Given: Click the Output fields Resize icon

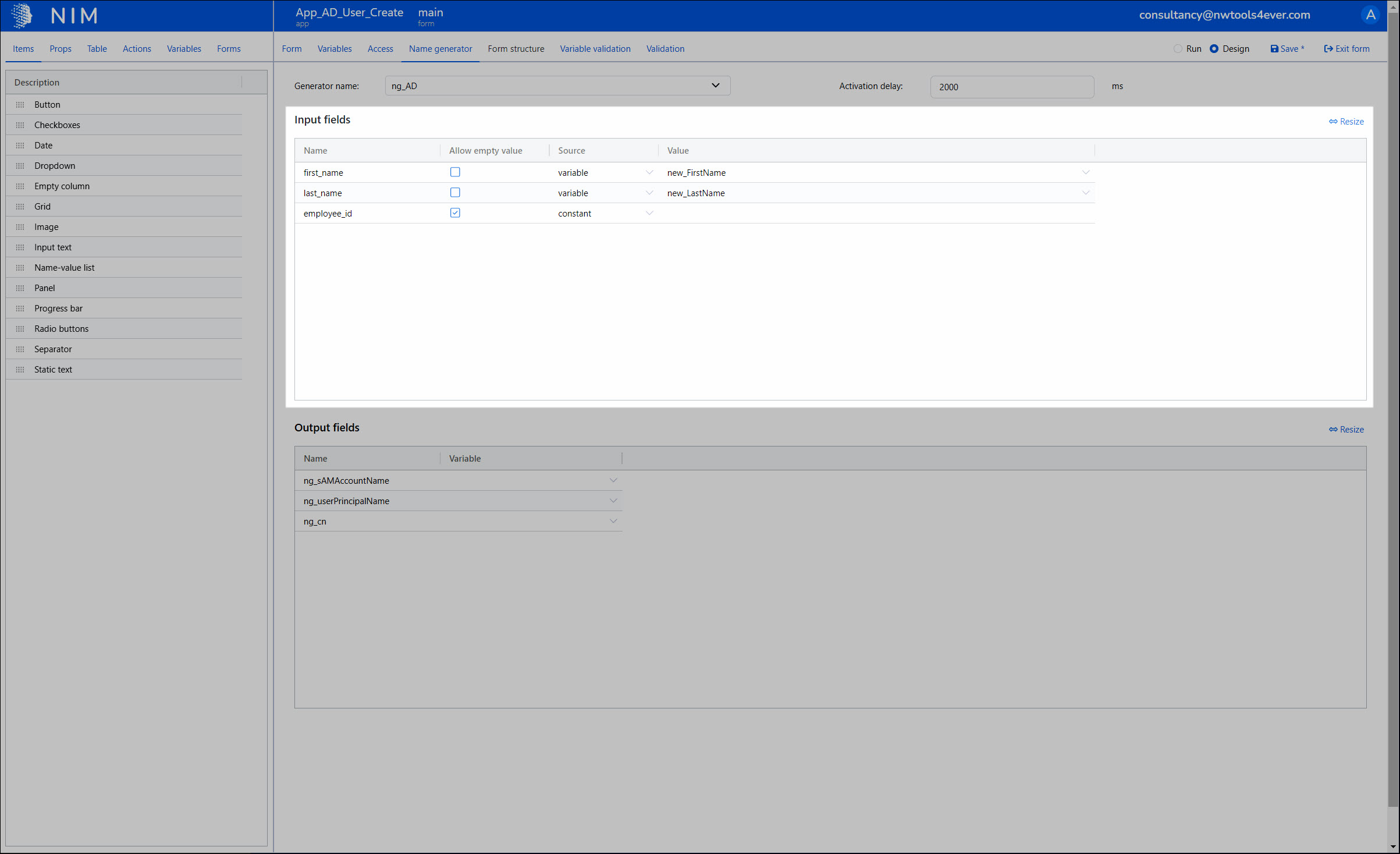Looking at the screenshot, I should point(1333,430).
